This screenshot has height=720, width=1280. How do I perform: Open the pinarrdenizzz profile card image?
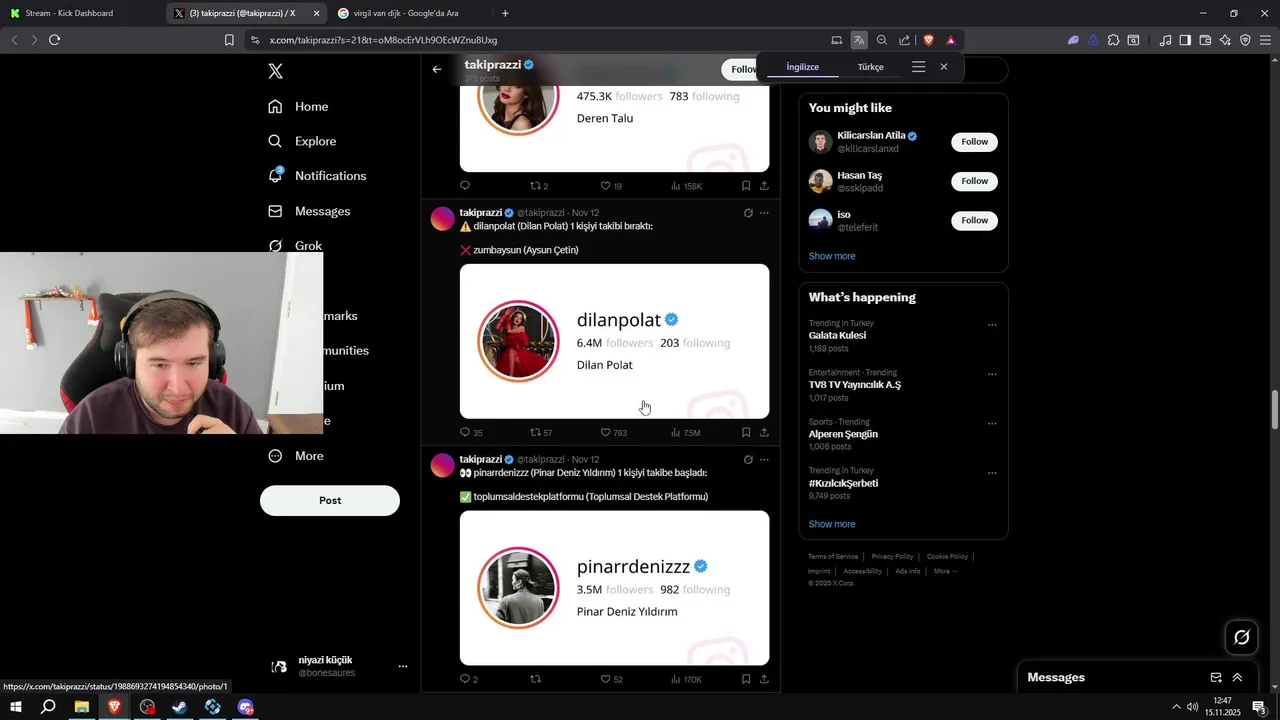(614, 588)
